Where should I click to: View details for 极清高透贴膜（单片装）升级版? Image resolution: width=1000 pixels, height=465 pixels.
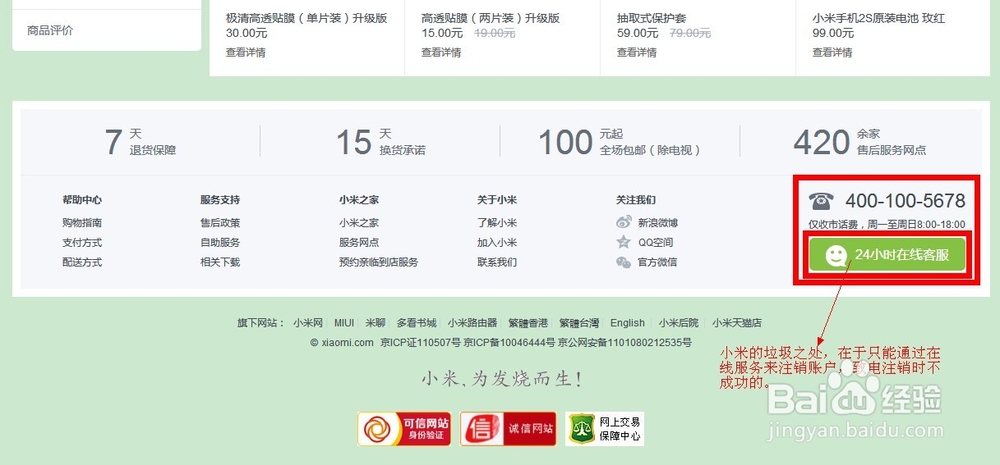pos(246,52)
